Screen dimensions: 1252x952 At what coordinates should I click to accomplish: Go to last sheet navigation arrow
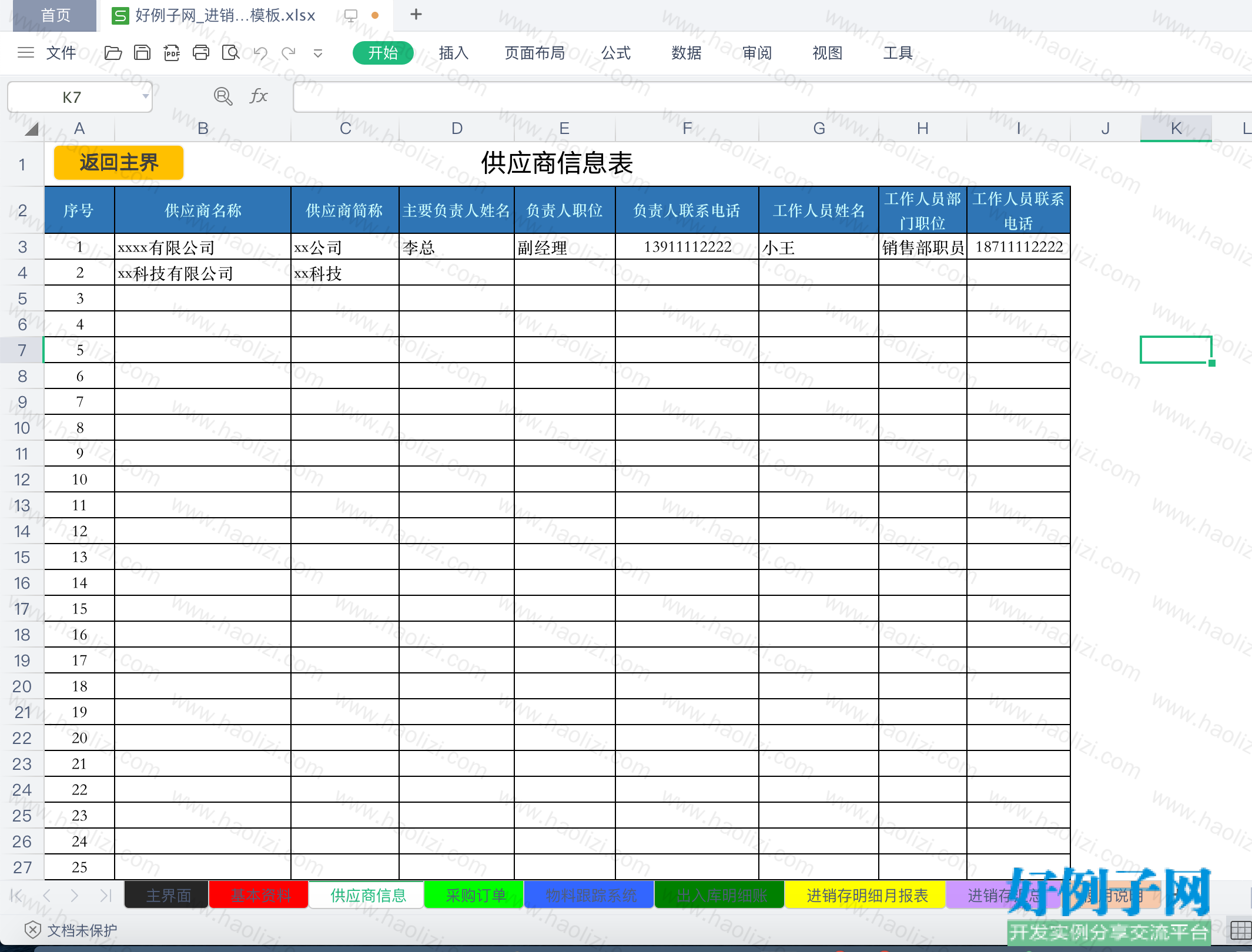[x=105, y=896]
